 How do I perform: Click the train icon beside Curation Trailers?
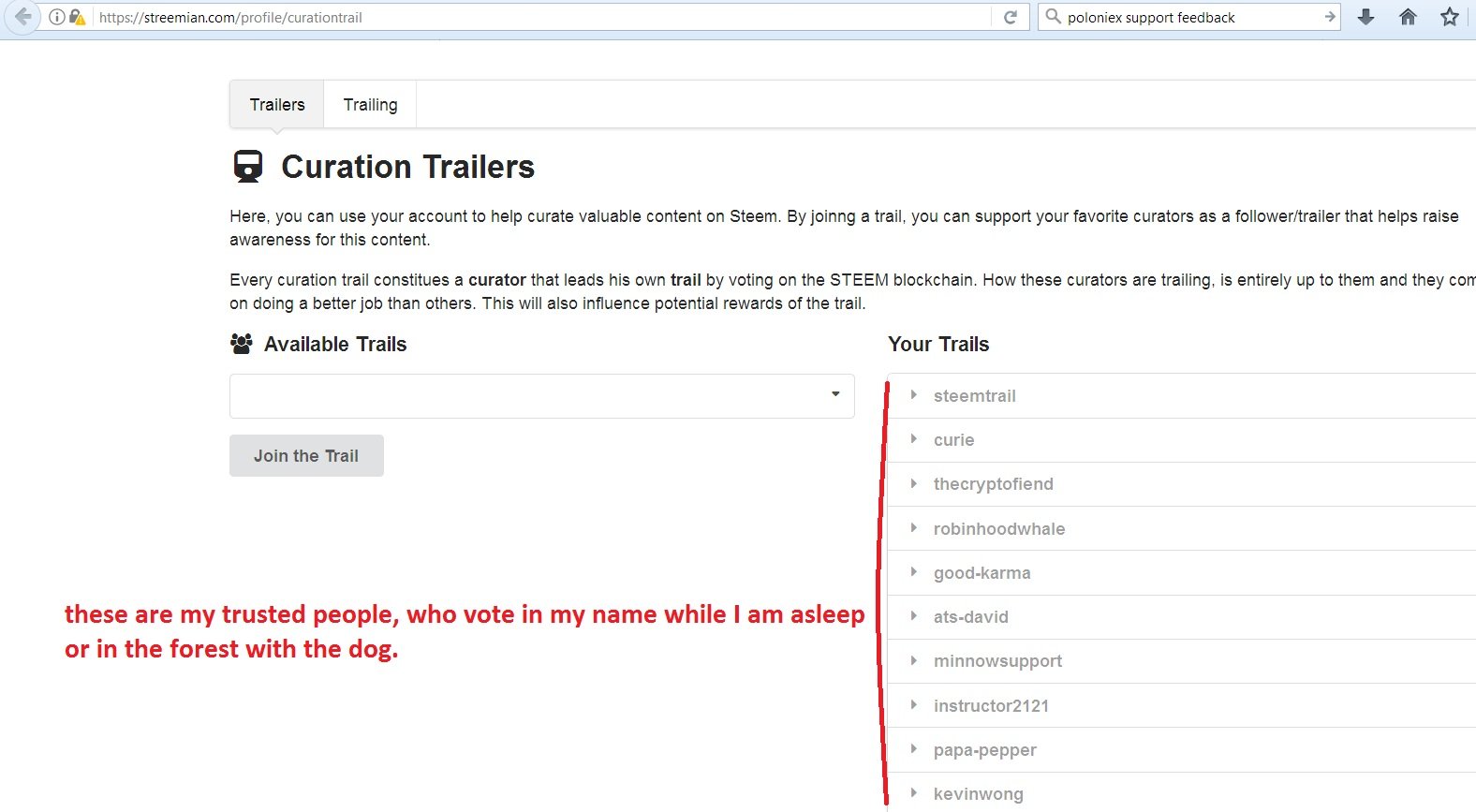point(248,167)
